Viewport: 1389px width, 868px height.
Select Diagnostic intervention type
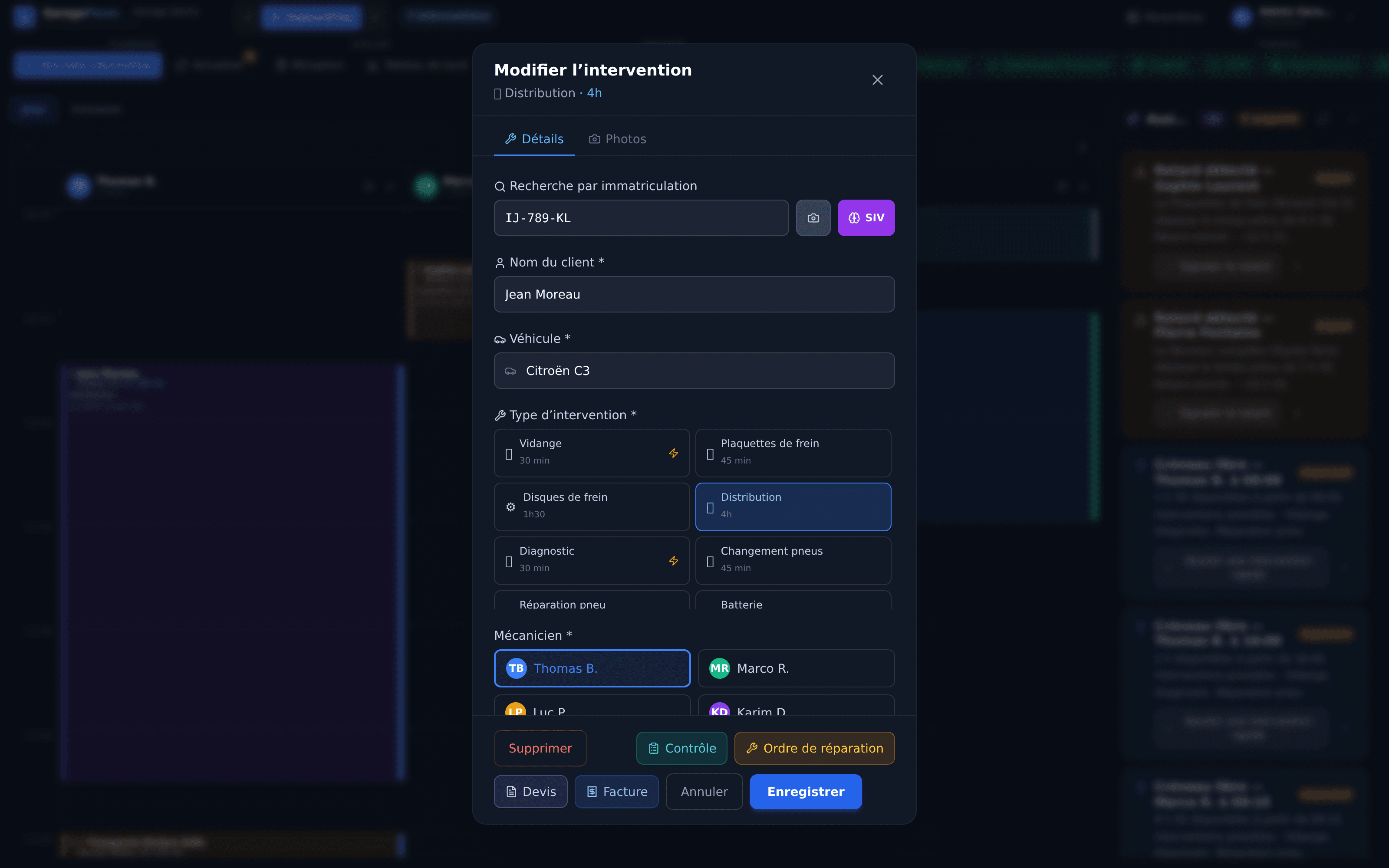pos(591,560)
